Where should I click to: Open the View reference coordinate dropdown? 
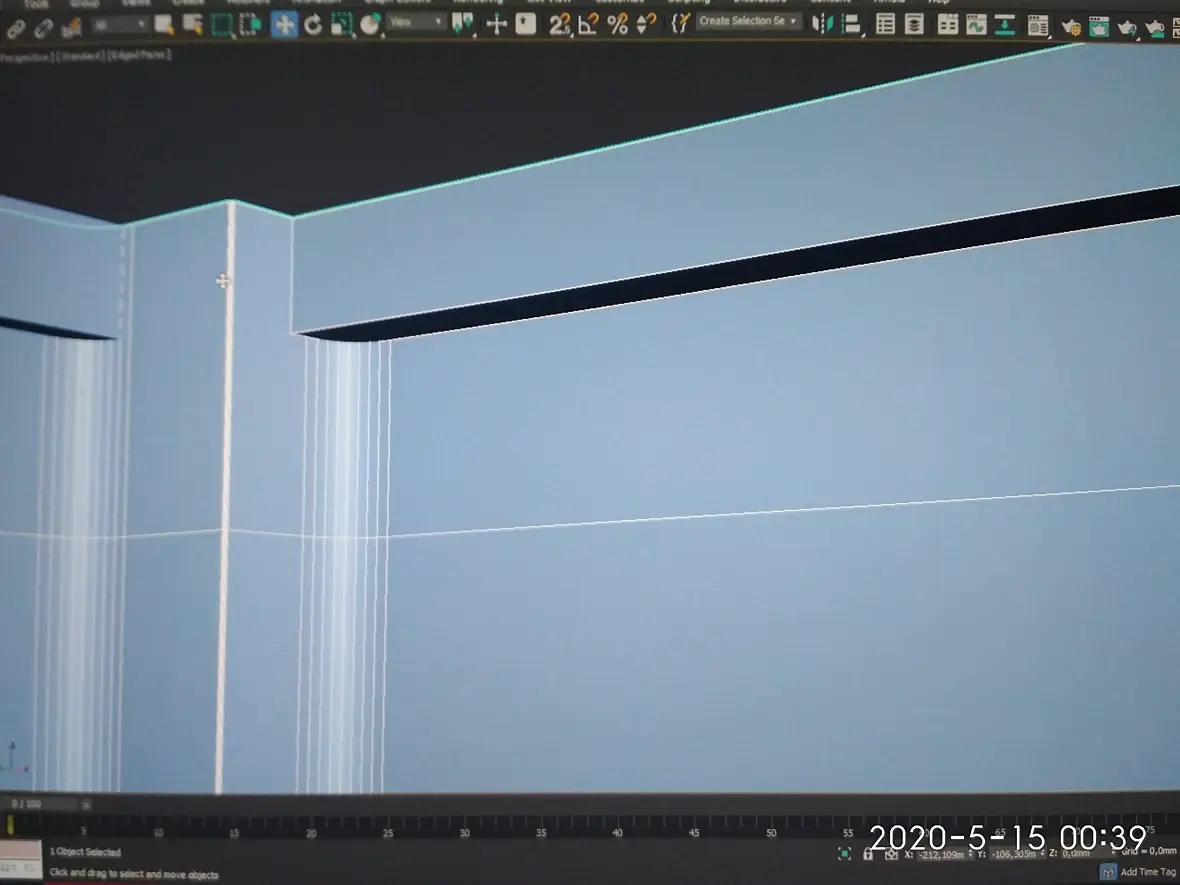pos(415,23)
